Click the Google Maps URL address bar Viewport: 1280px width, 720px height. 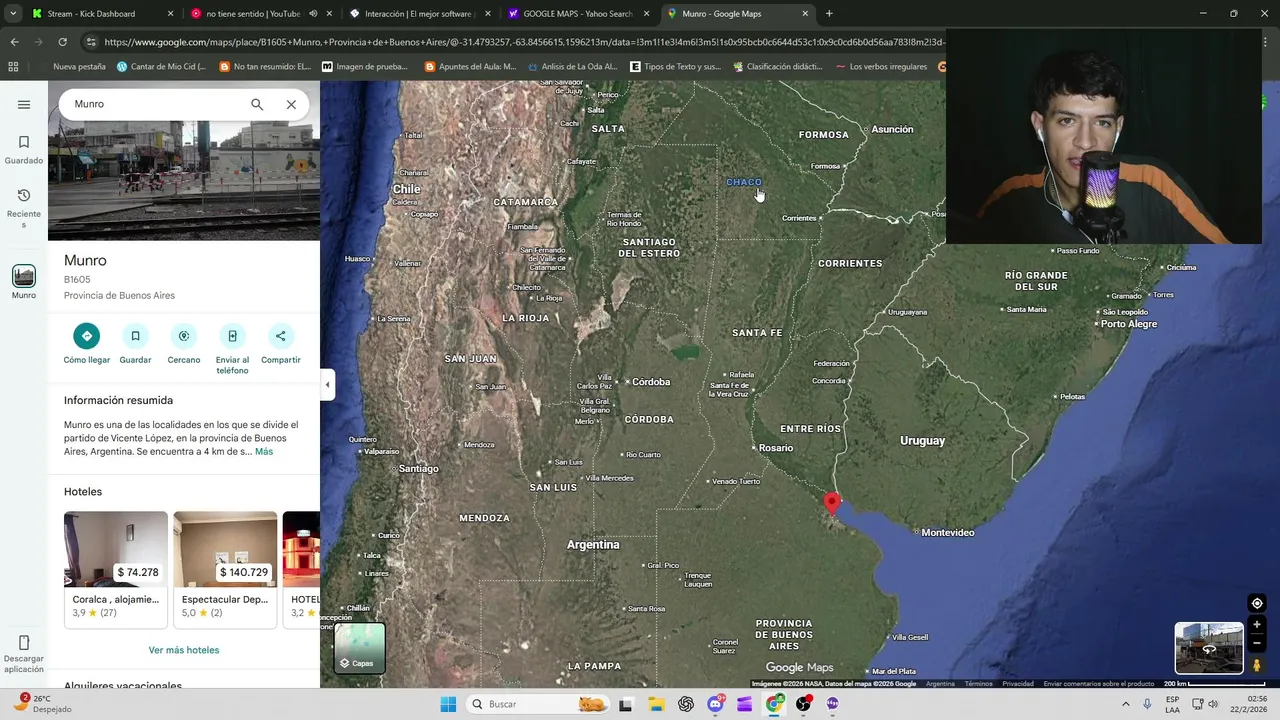point(524,42)
